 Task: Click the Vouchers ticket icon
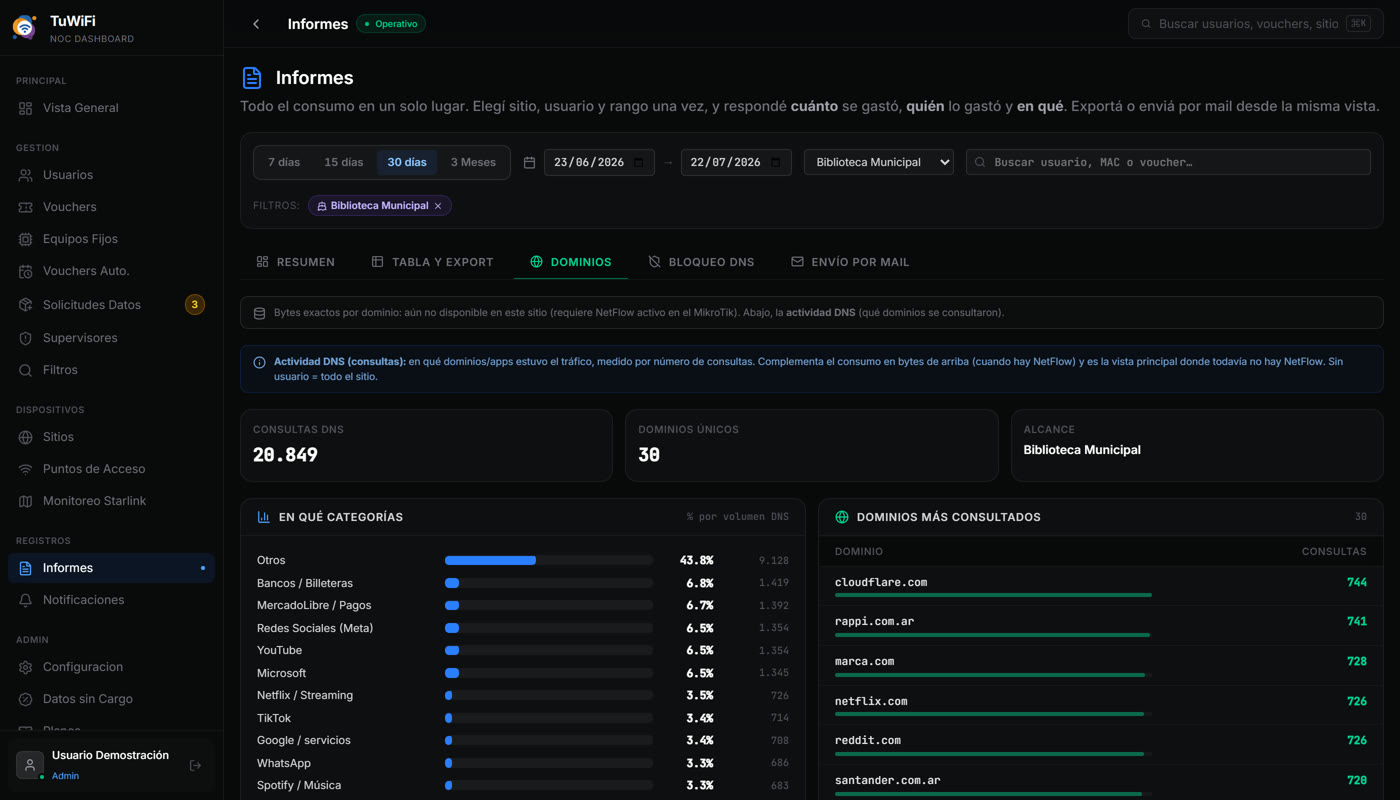(x=26, y=207)
